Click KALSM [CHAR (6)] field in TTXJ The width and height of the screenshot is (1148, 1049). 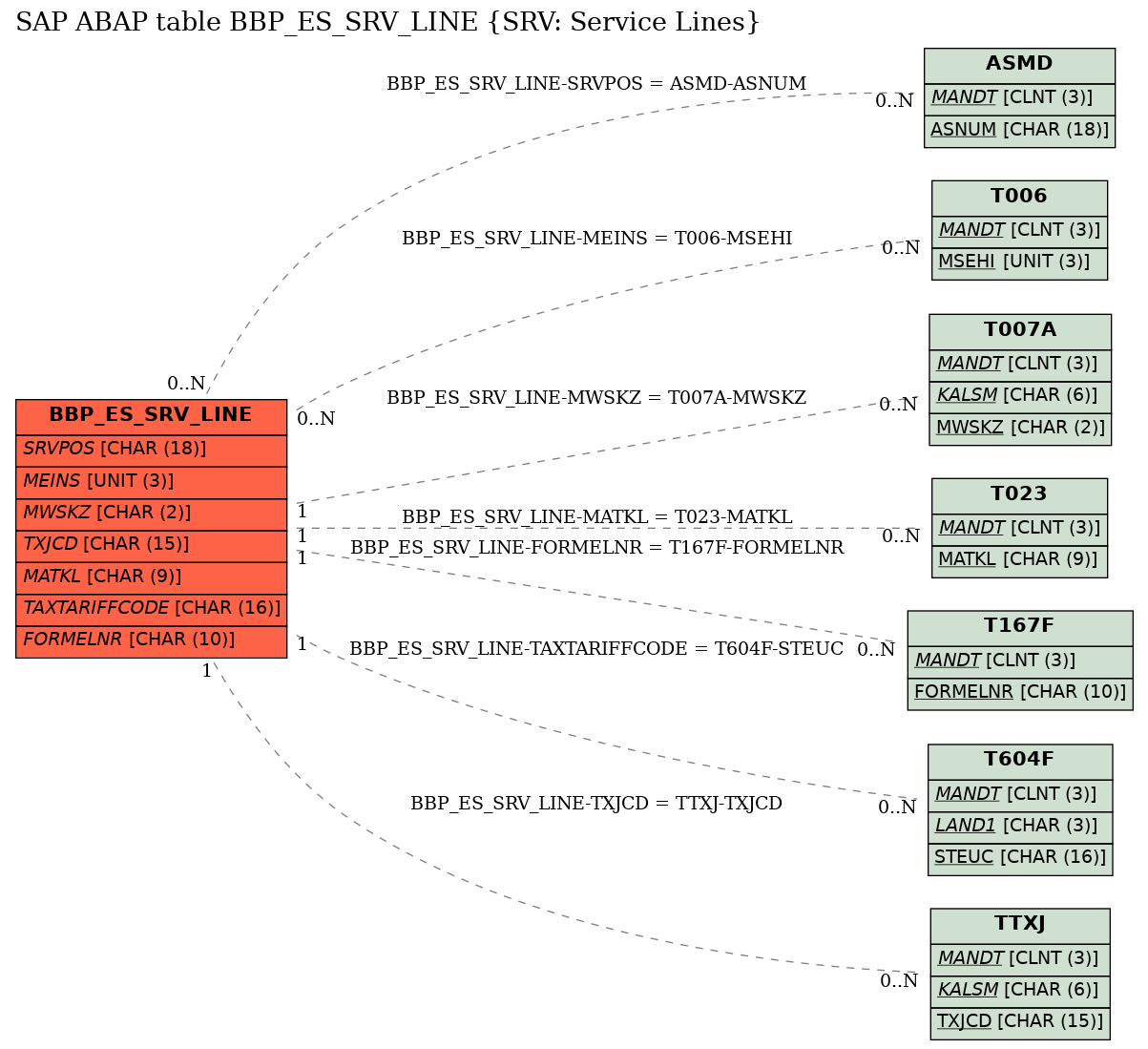pyautogui.click(x=1020, y=991)
